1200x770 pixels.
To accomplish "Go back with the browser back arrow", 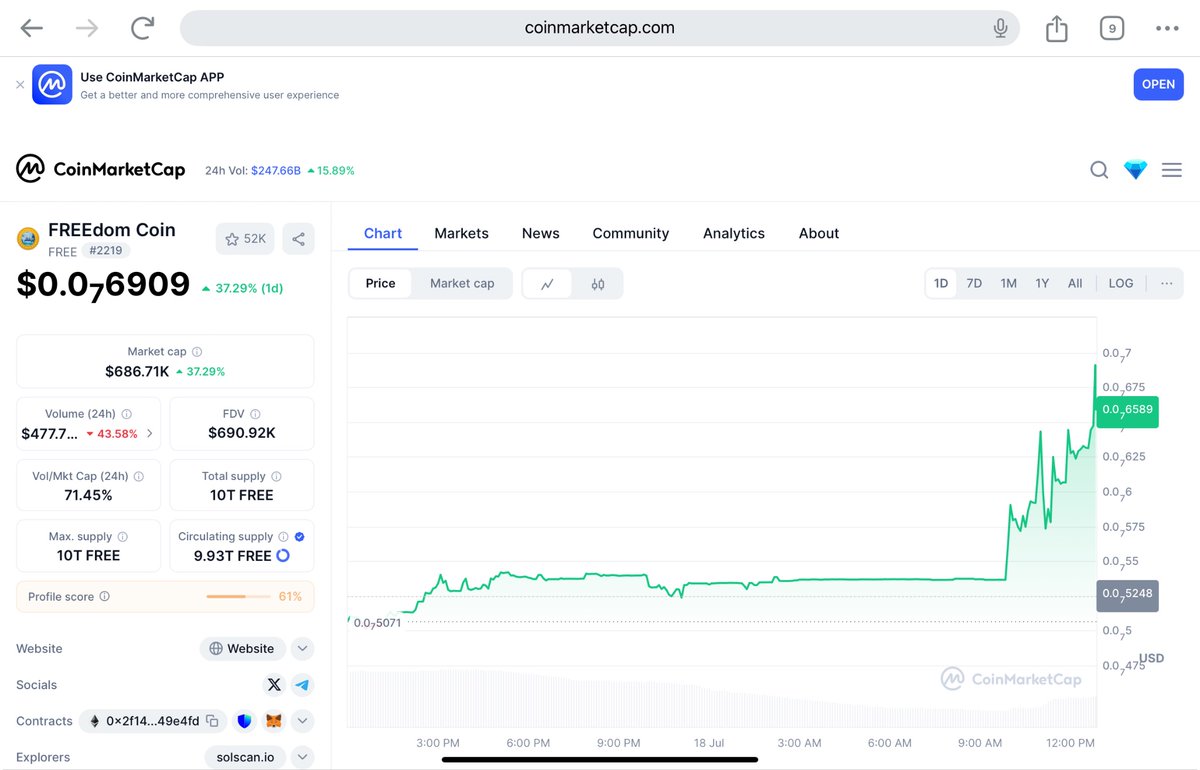I will [32, 28].
